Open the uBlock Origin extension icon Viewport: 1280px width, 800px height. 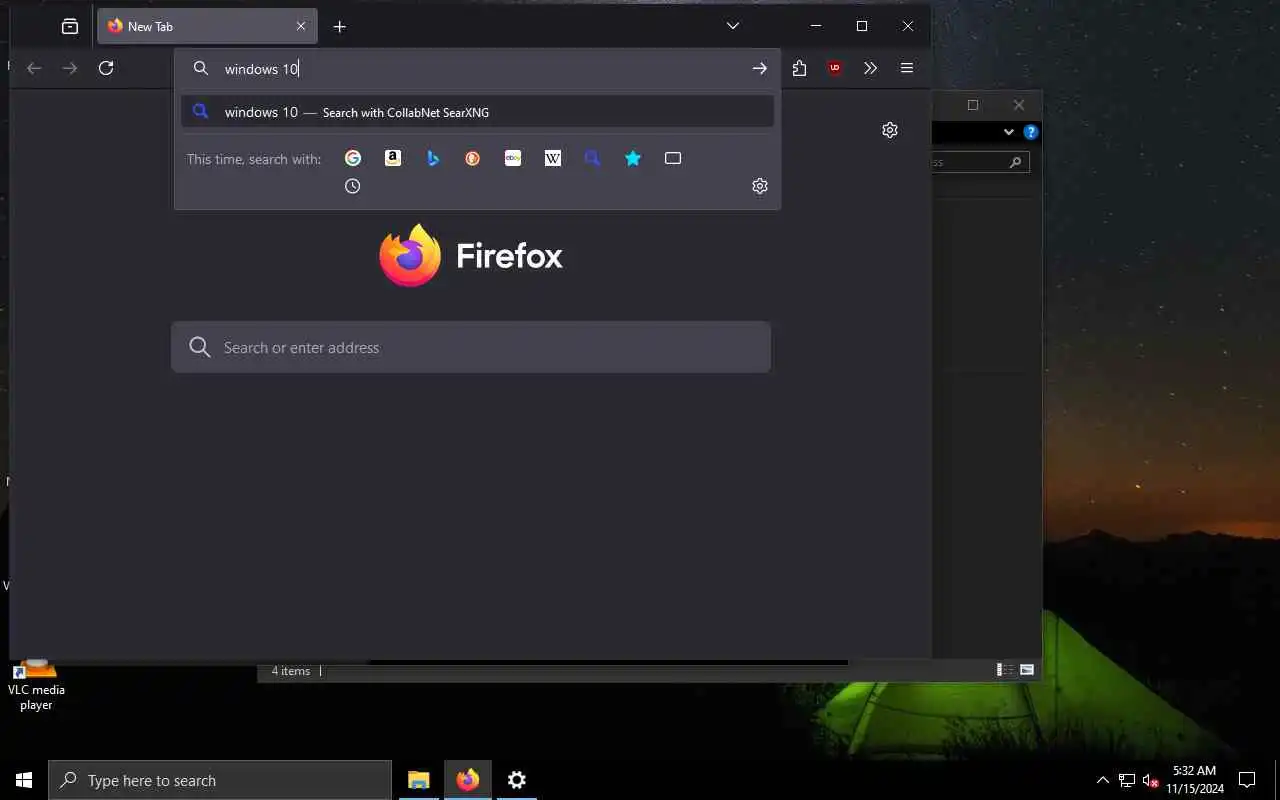click(x=835, y=68)
